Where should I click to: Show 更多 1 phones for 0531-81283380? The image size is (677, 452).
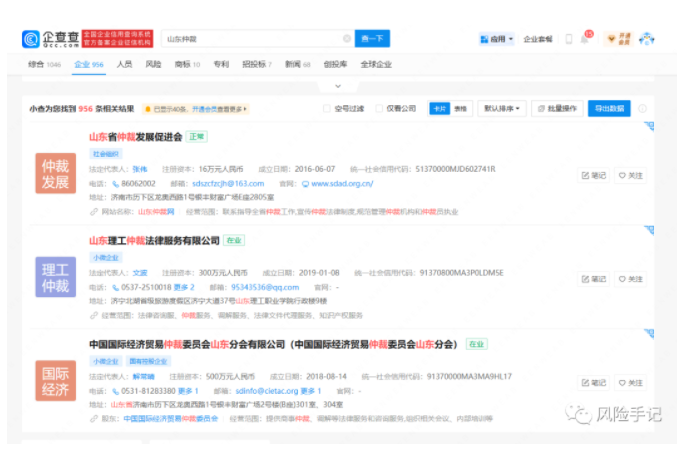[x=188, y=391]
